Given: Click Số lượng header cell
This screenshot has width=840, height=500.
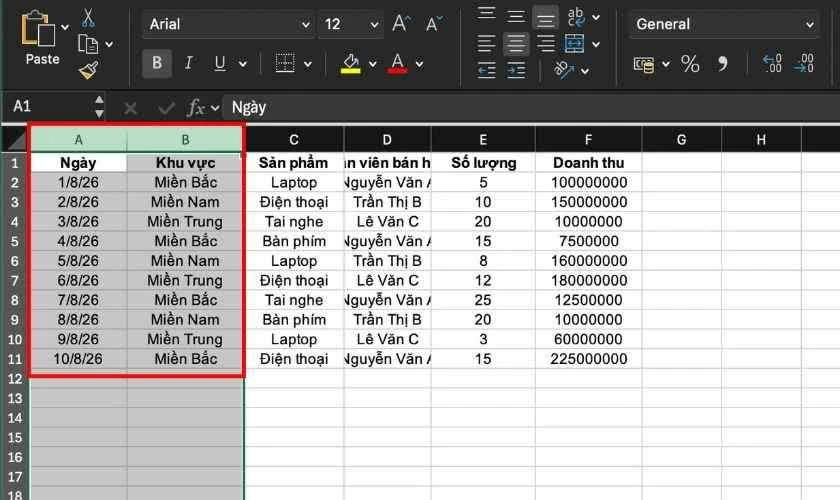Looking at the screenshot, I should [483, 162].
